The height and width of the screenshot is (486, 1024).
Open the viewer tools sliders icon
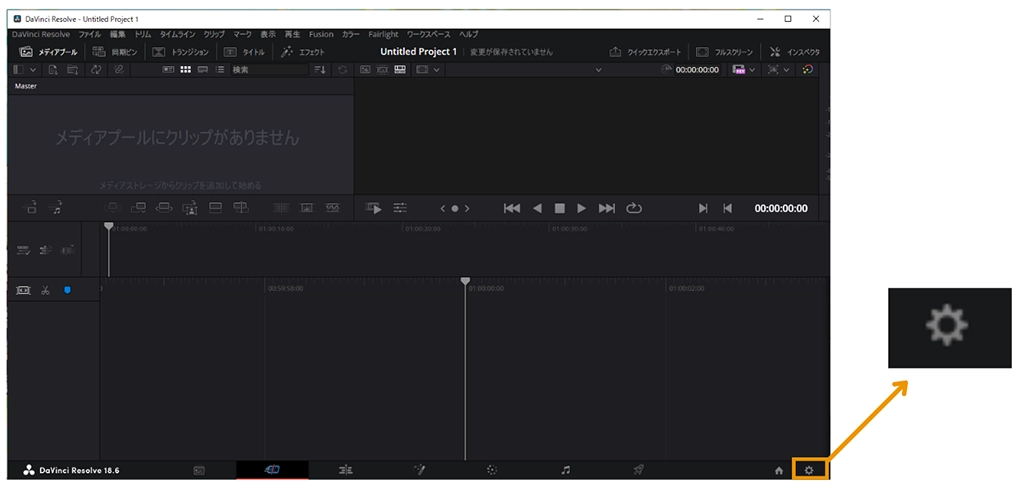pyautogui.click(x=400, y=208)
